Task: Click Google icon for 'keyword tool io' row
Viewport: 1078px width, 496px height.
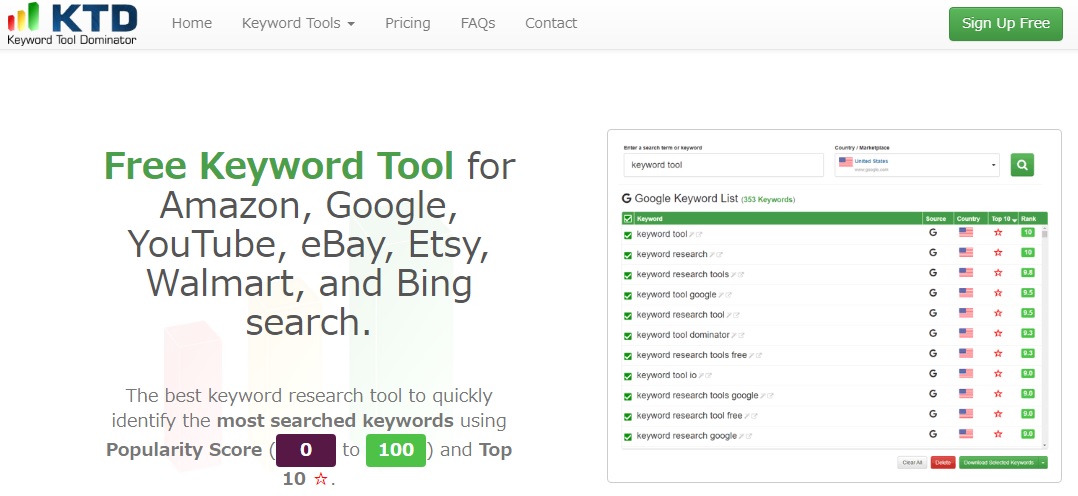Action: coord(933,374)
